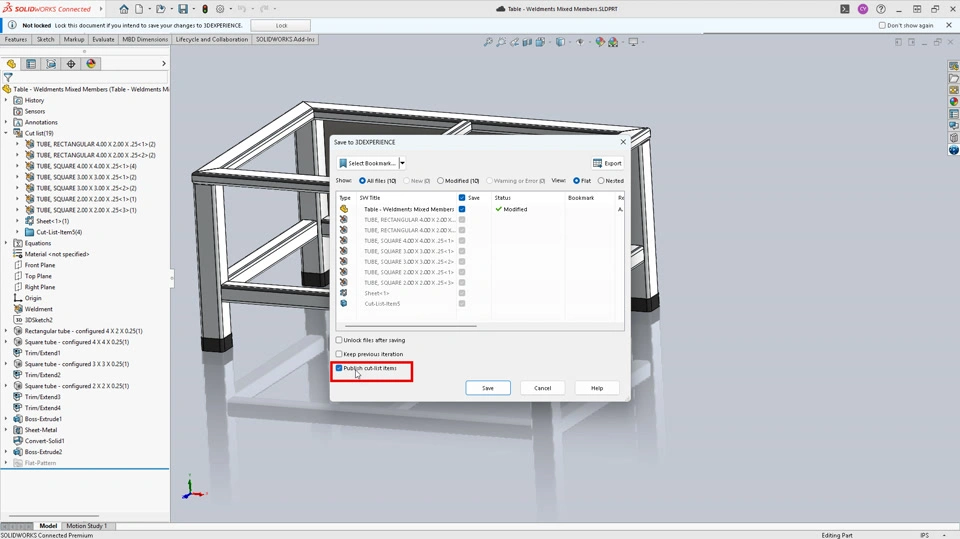The image size is (960, 539).
Task: Select the Modified (10) radio button
Action: [x=440, y=181]
